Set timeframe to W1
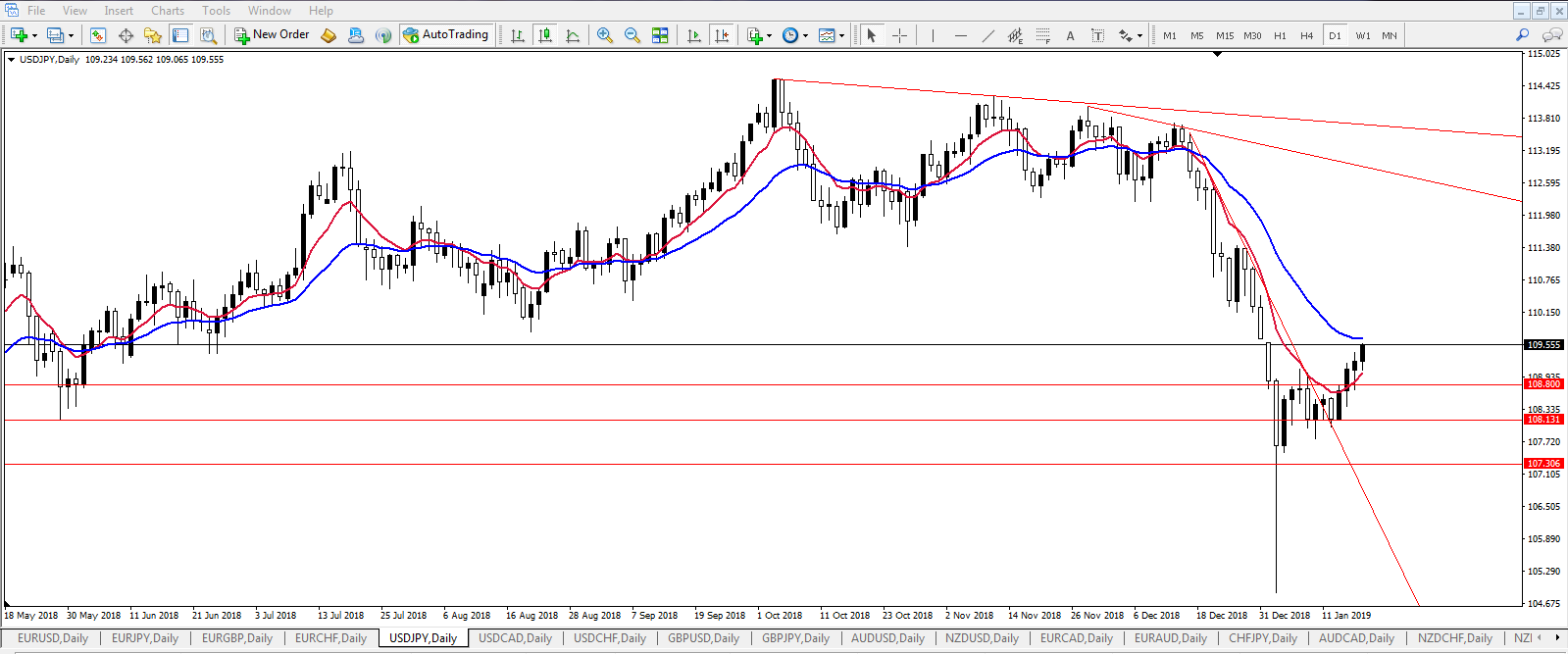This screenshot has height=654, width=1568. point(1363,35)
